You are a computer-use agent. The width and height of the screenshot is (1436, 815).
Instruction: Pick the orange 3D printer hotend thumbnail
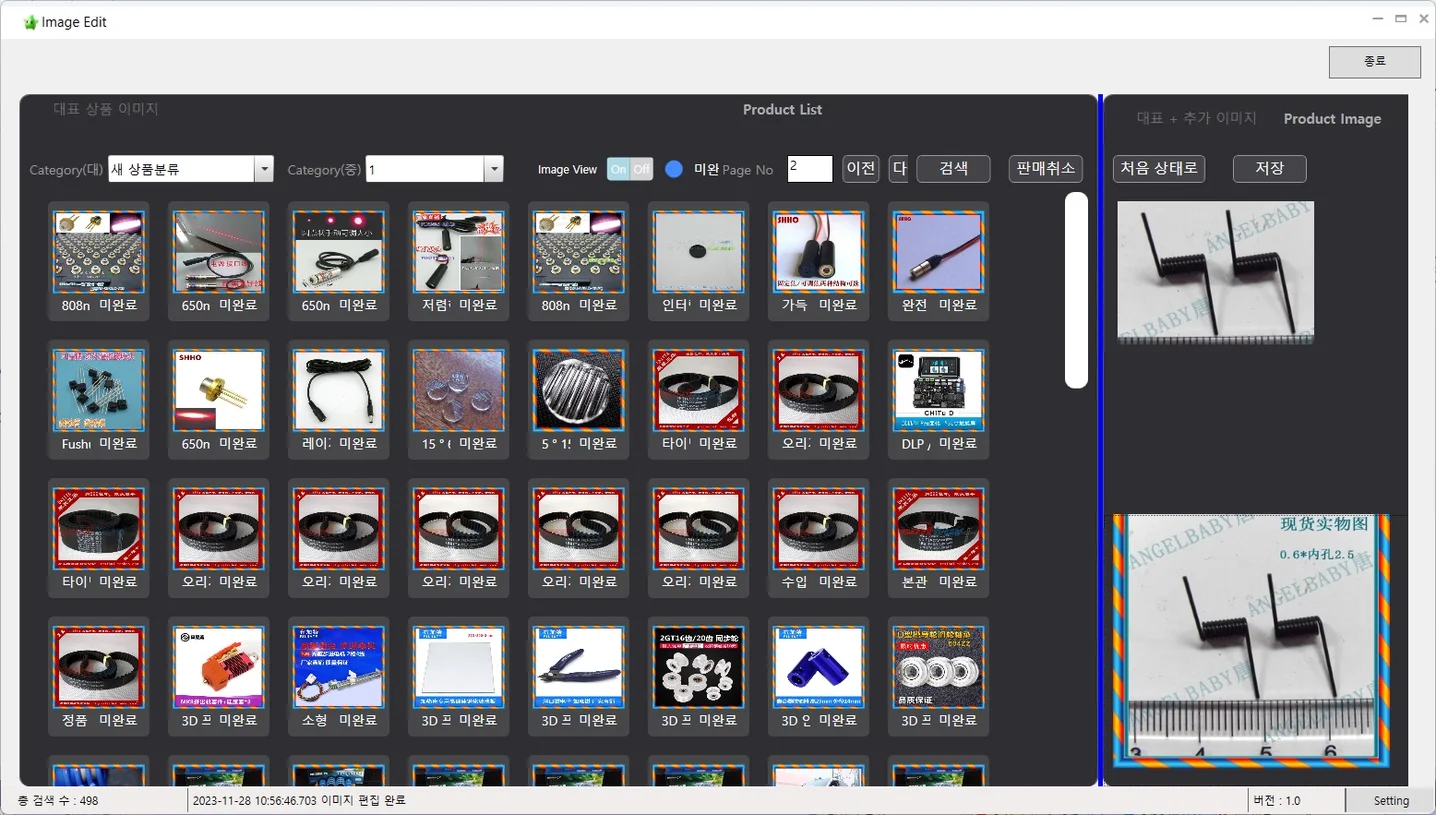[x=218, y=667]
